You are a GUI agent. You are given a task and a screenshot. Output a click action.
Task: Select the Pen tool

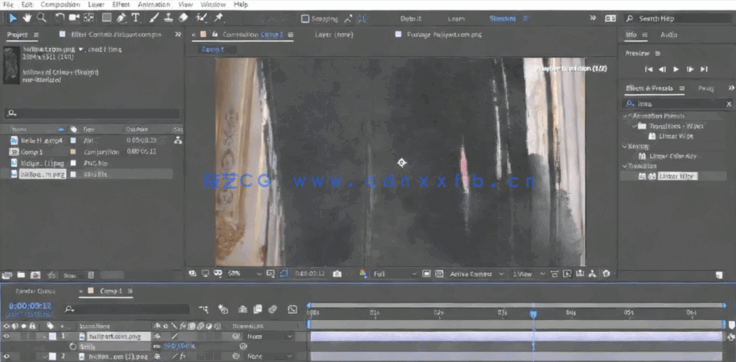[121, 18]
